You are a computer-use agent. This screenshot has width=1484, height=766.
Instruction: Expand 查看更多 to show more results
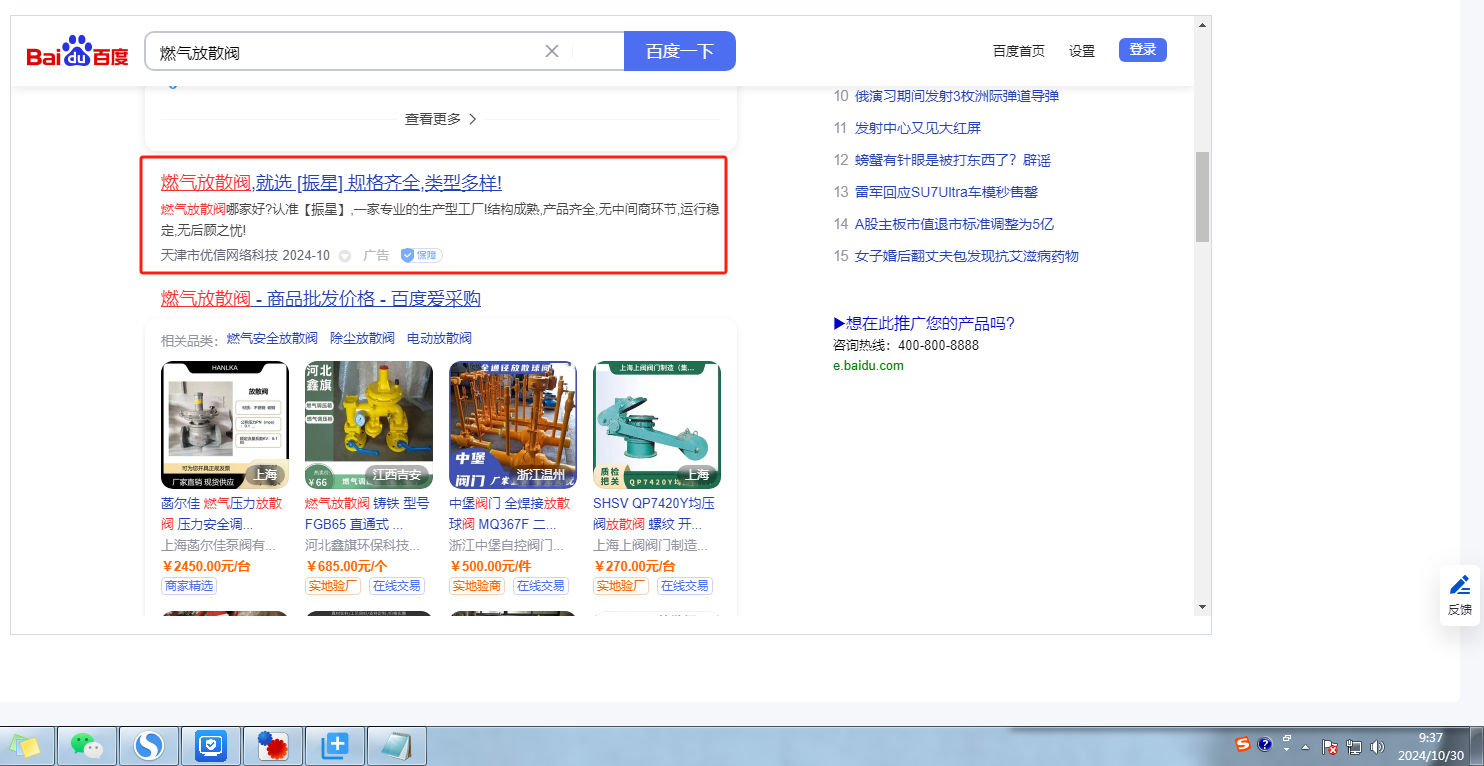click(440, 119)
